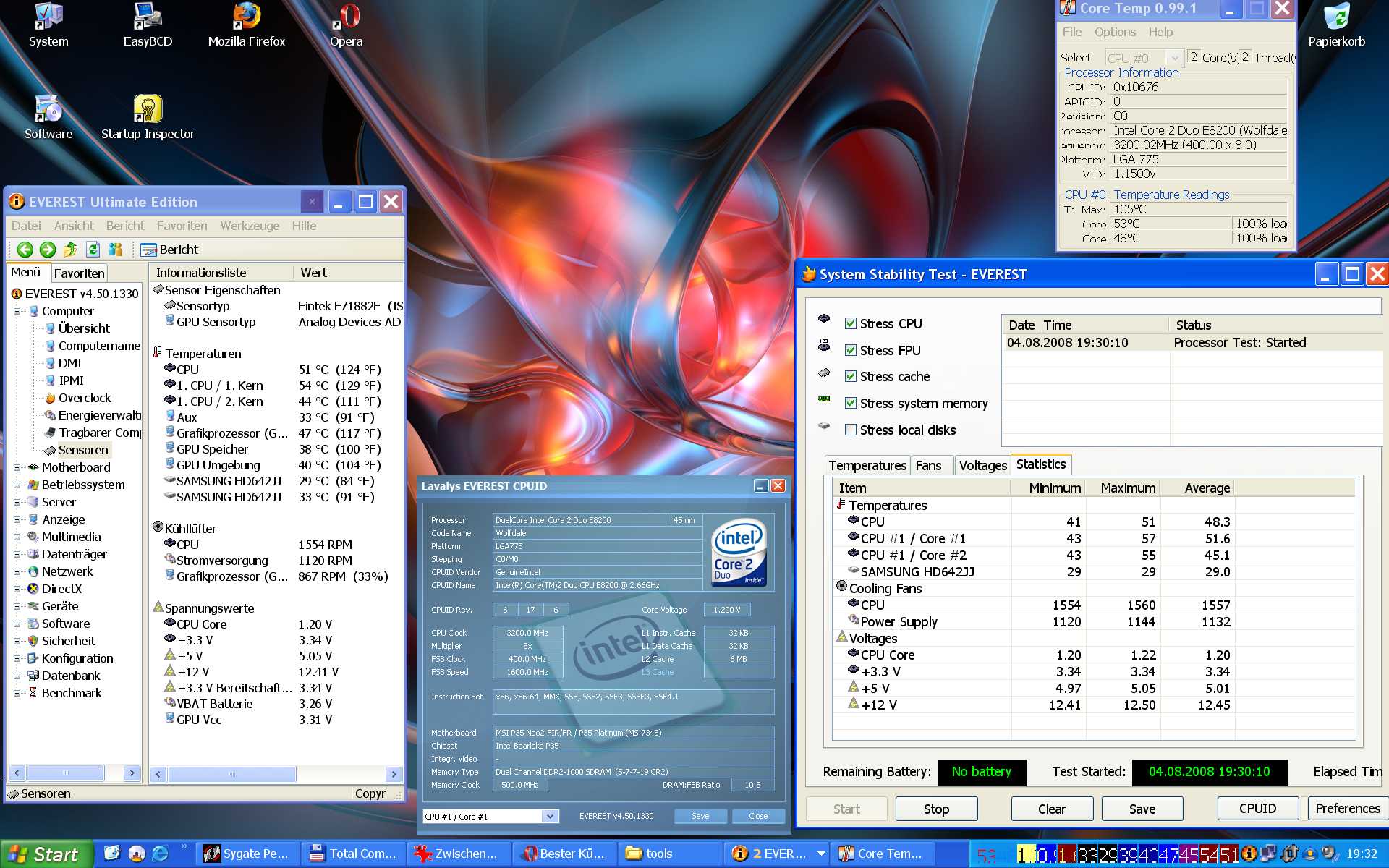Screen dimensions: 1389x868
Task: Toggle the Stress system memory checkbox
Action: click(x=851, y=403)
